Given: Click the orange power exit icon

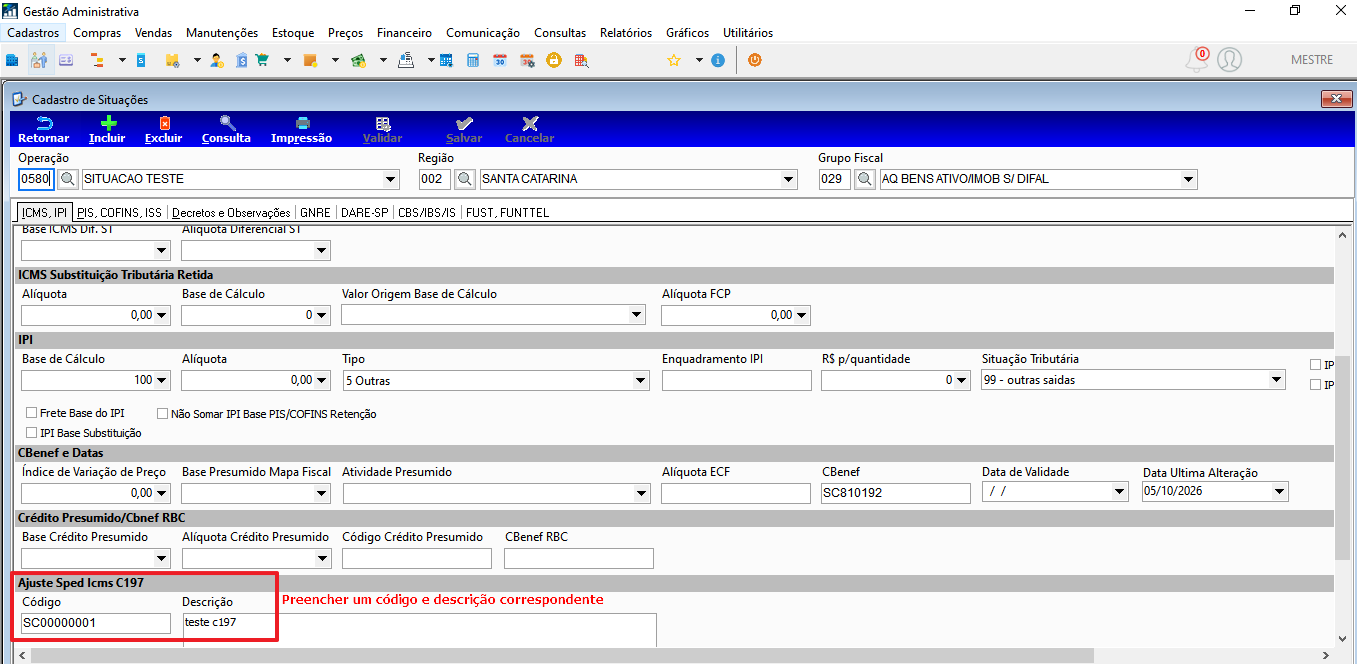Looking at the screenshot, I should pos(755,60).
